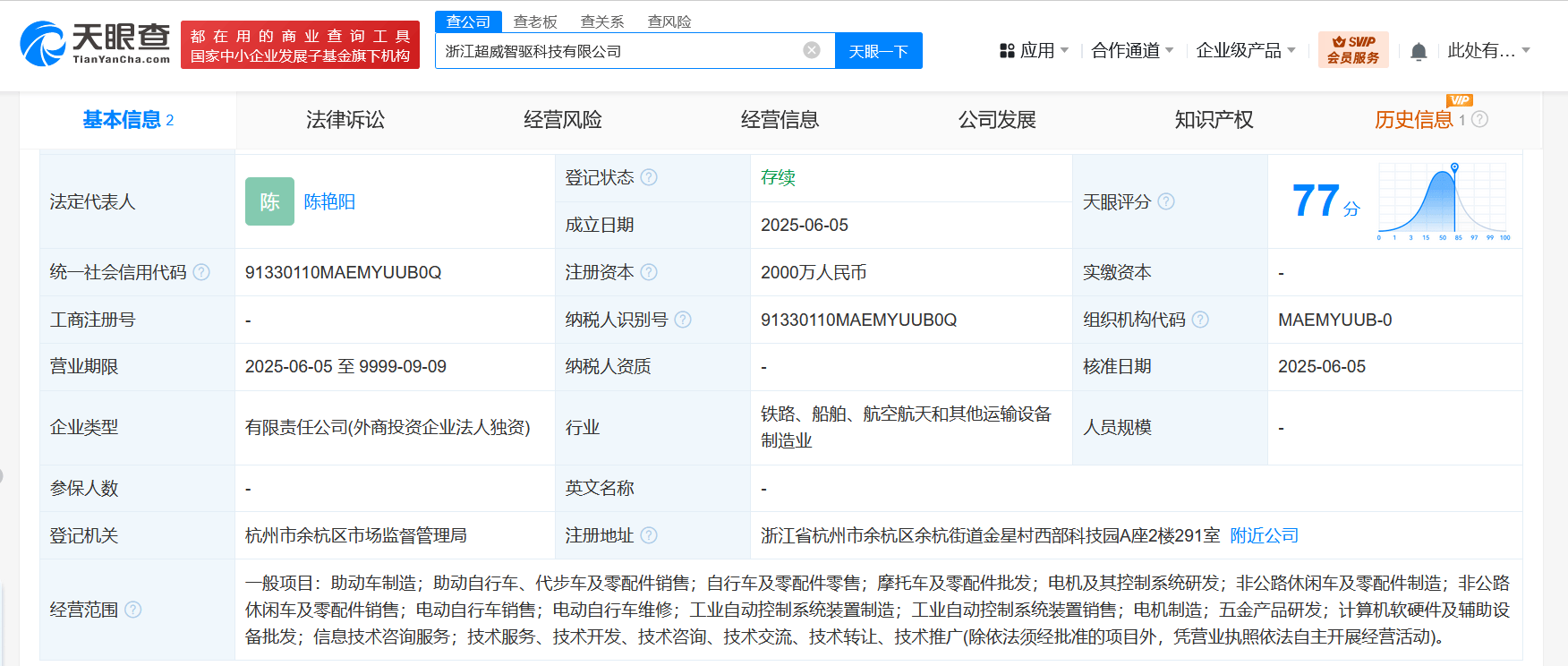Expand the 应用 dropdown menu

tap(1034, 51)
